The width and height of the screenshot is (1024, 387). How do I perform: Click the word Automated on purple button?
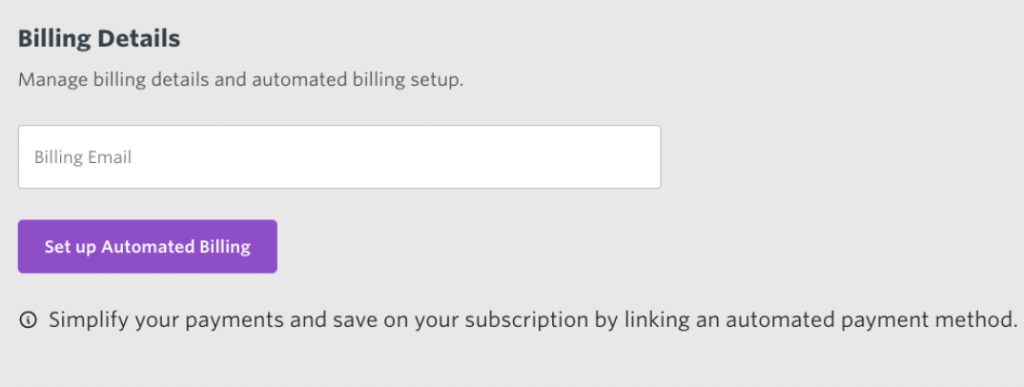coord(147,247)
